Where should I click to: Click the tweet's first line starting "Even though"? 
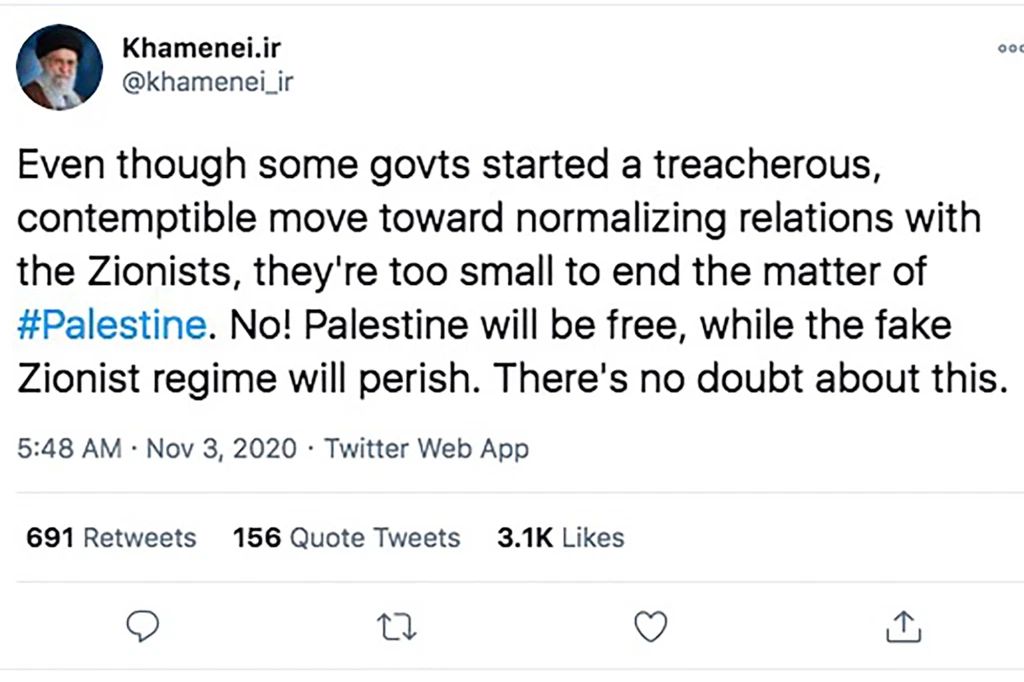coord(448,167)
